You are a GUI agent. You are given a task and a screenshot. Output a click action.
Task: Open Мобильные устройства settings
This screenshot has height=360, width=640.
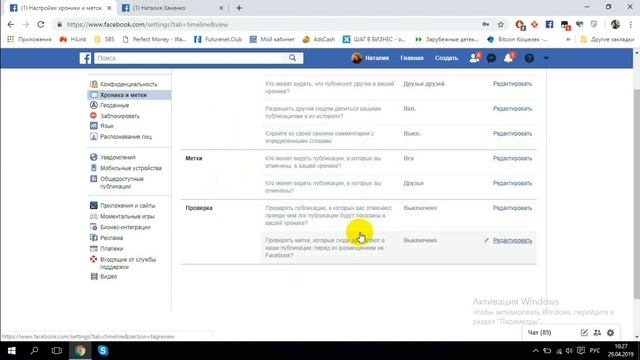[131, 168]
